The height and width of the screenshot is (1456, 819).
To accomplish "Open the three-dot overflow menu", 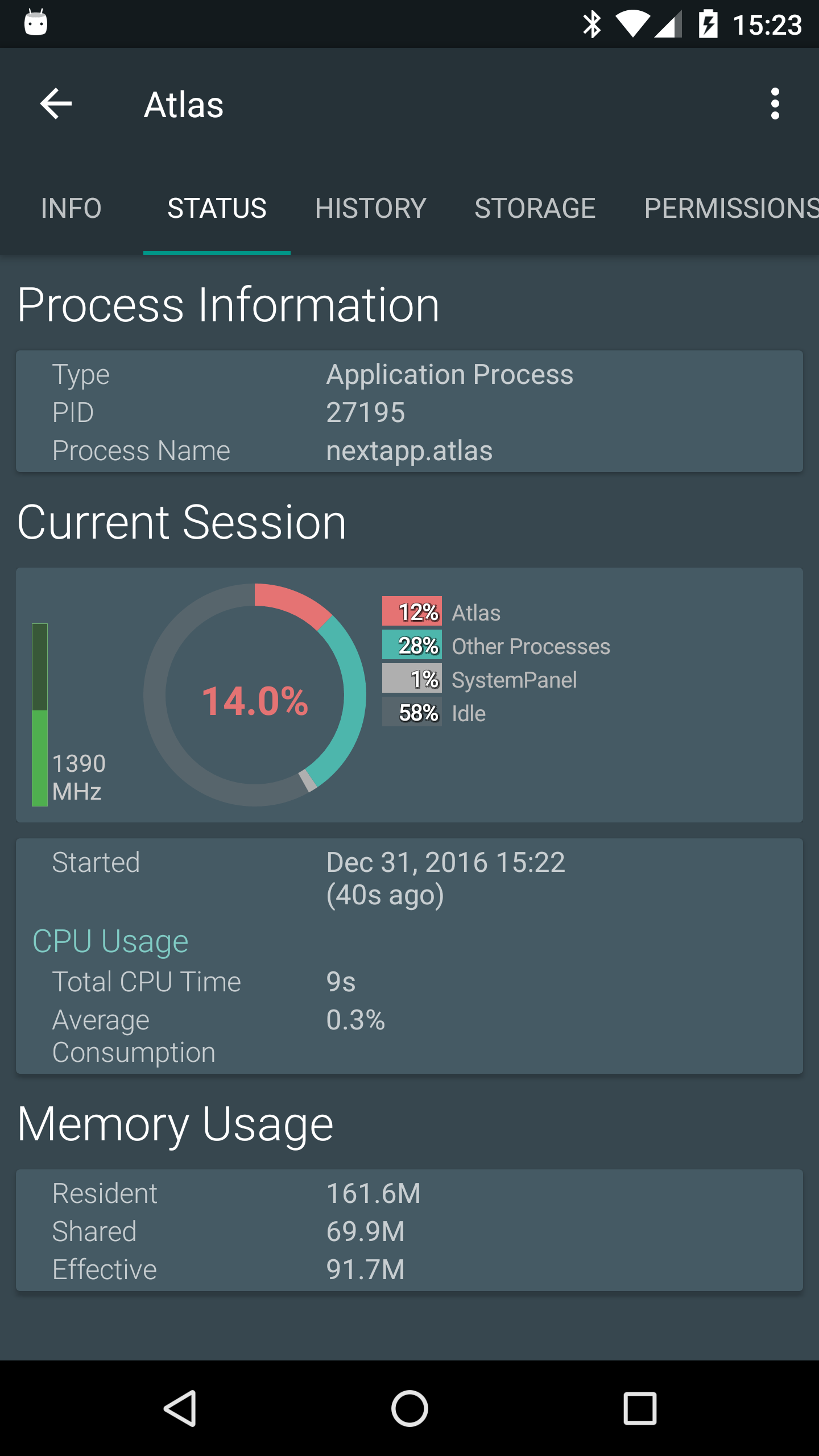I will (775, 104).
